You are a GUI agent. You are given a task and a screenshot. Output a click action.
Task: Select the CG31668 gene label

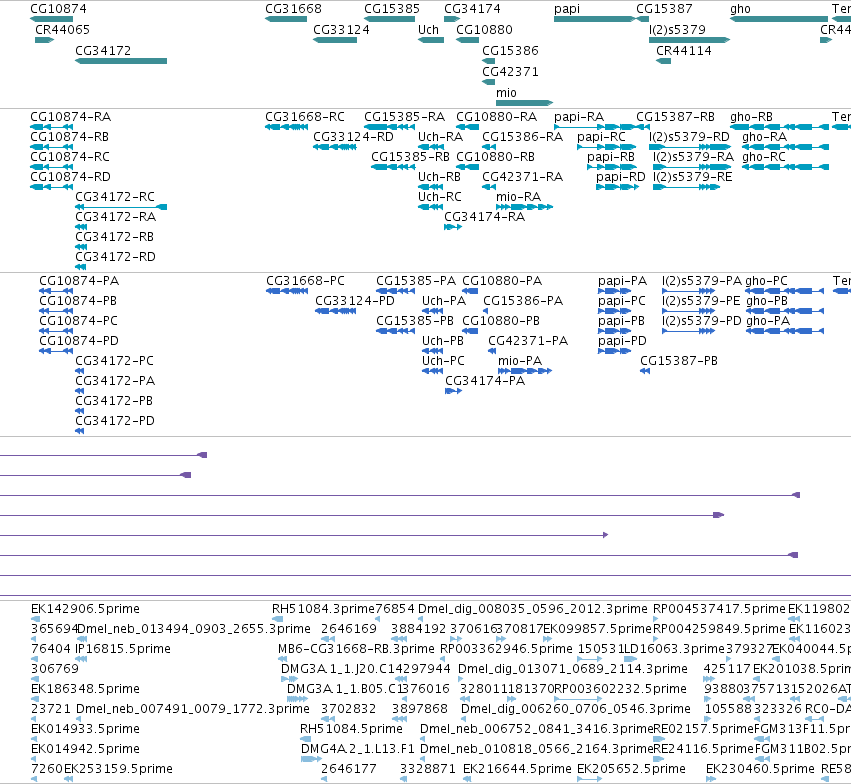(294, 9)
